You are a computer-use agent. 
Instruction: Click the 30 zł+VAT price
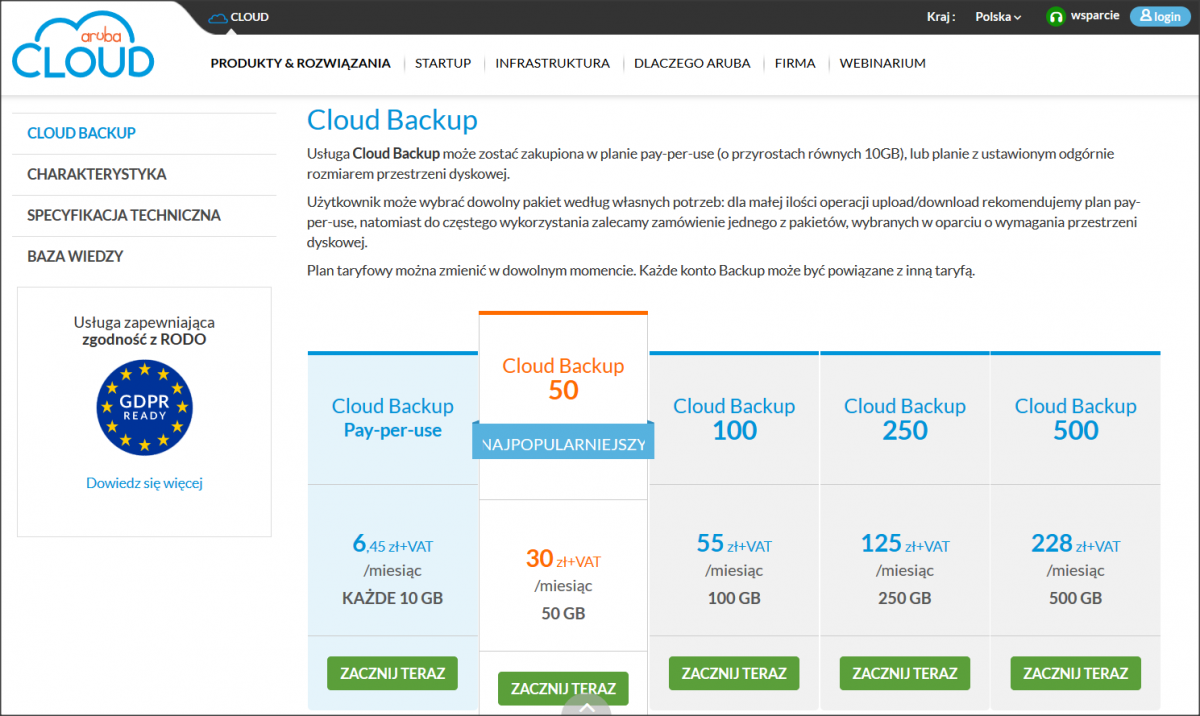[x=563, y=560]
